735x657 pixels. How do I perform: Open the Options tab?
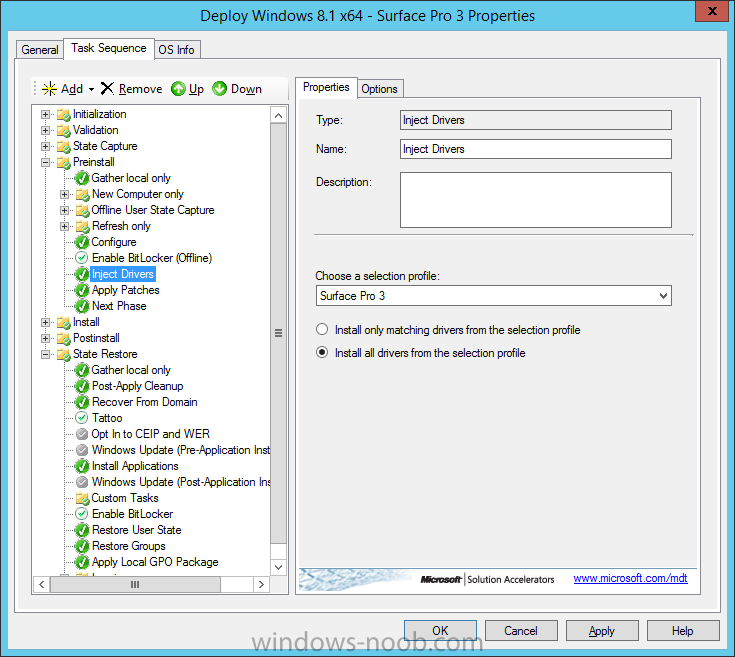[380, 89]
